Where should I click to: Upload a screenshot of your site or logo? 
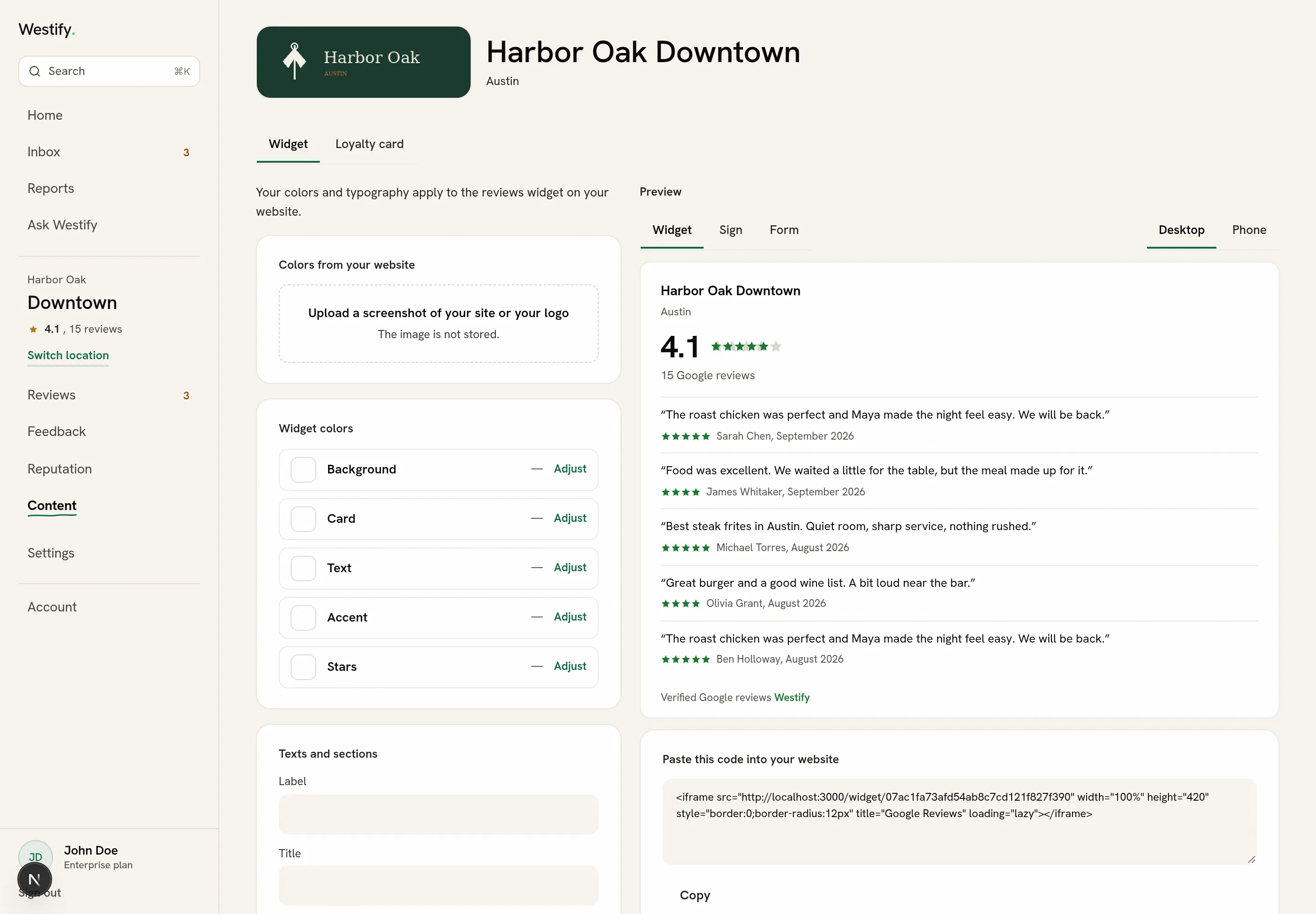(x=439, y=324)
